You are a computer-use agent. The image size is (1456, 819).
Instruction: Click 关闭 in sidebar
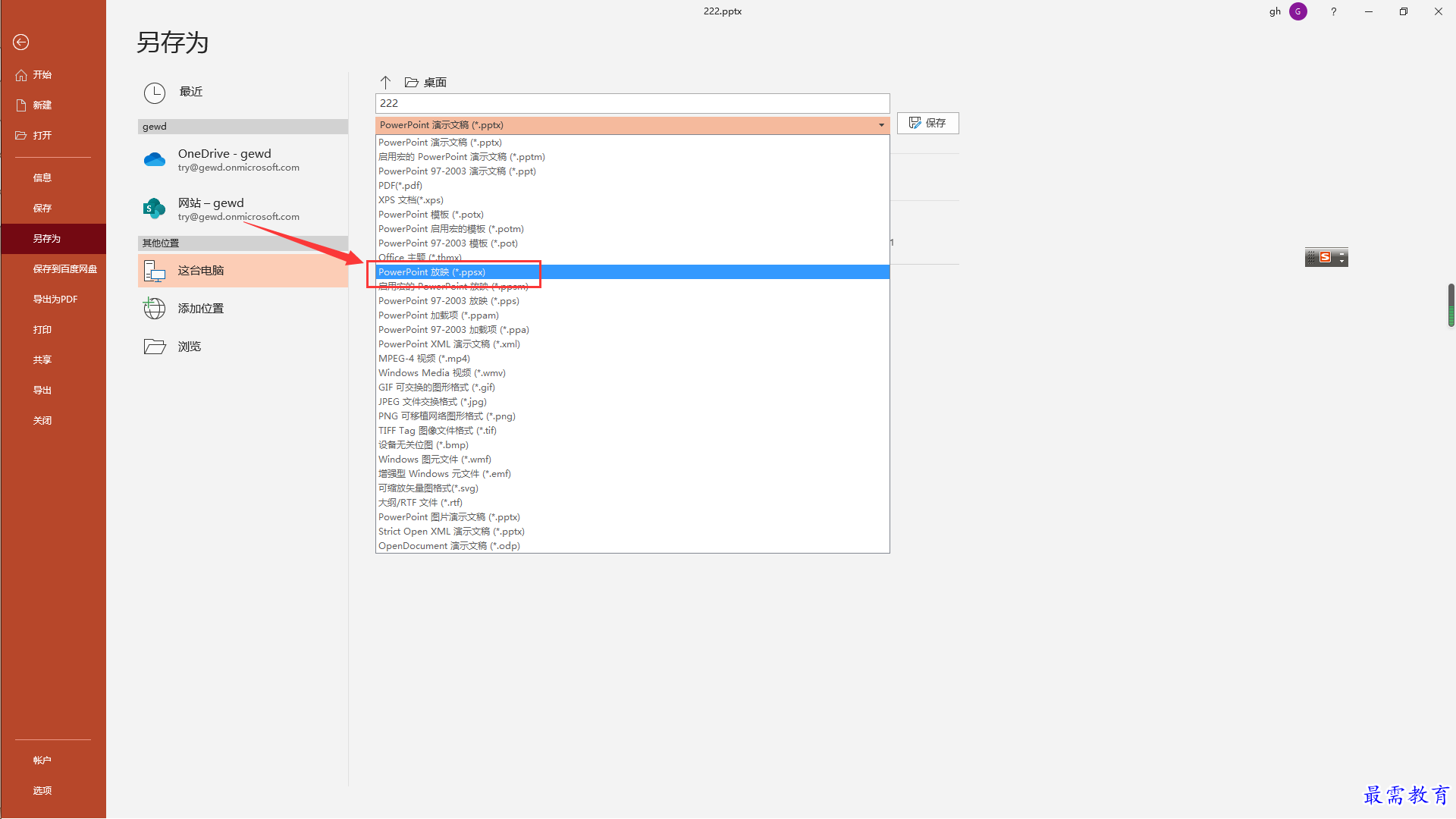[53, 421]
